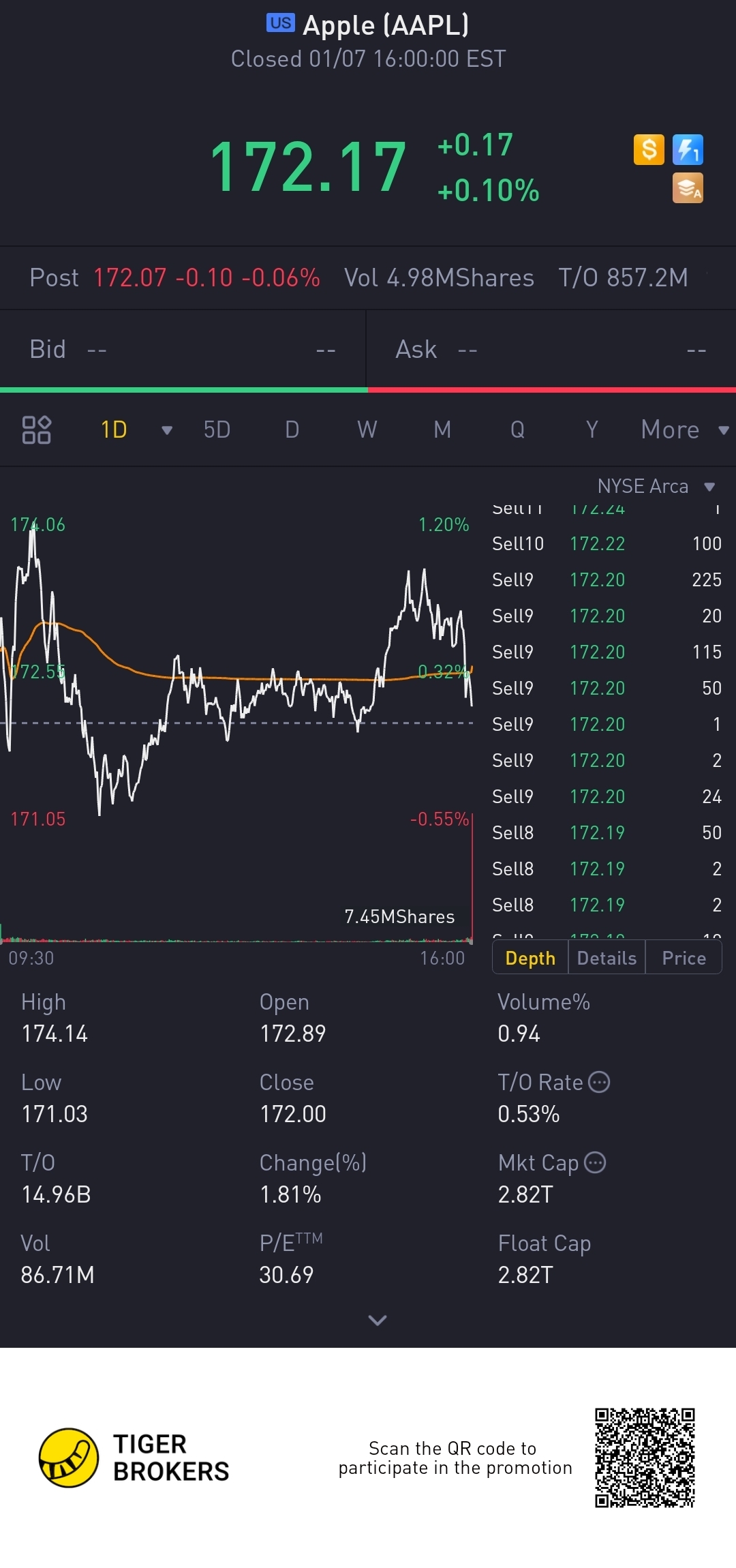736x1568 pixels.
Task: Open the chart layout grid icon
Action: point(36,429)
